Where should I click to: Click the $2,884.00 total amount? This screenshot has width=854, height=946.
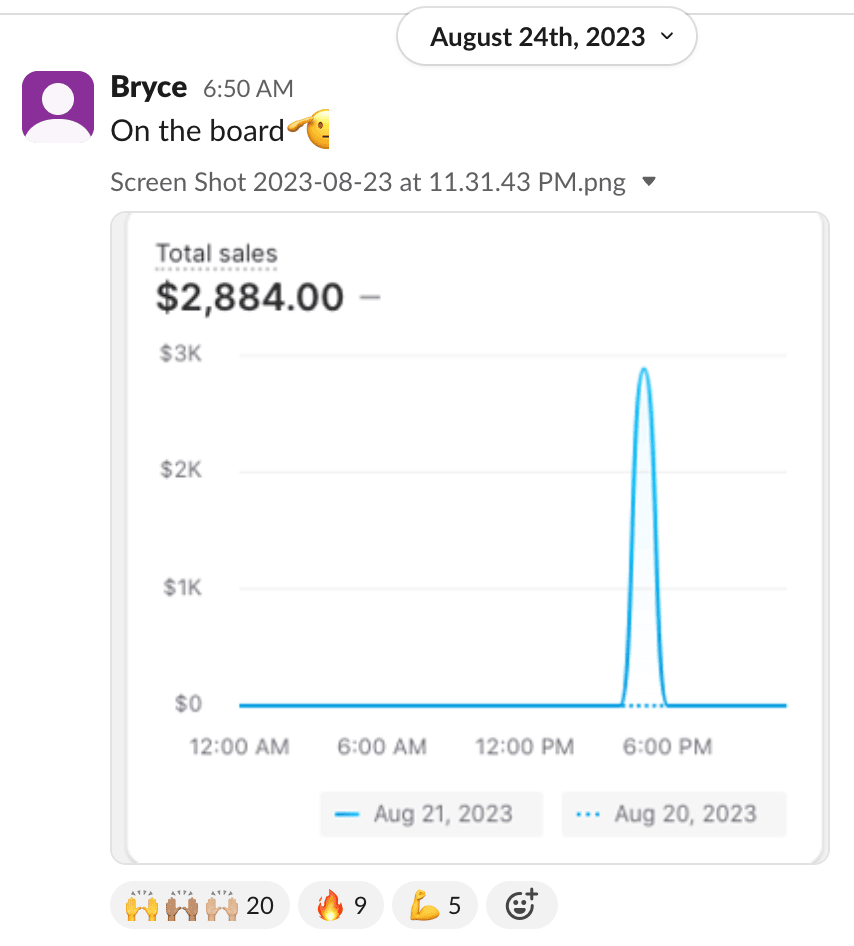(250, 297)
